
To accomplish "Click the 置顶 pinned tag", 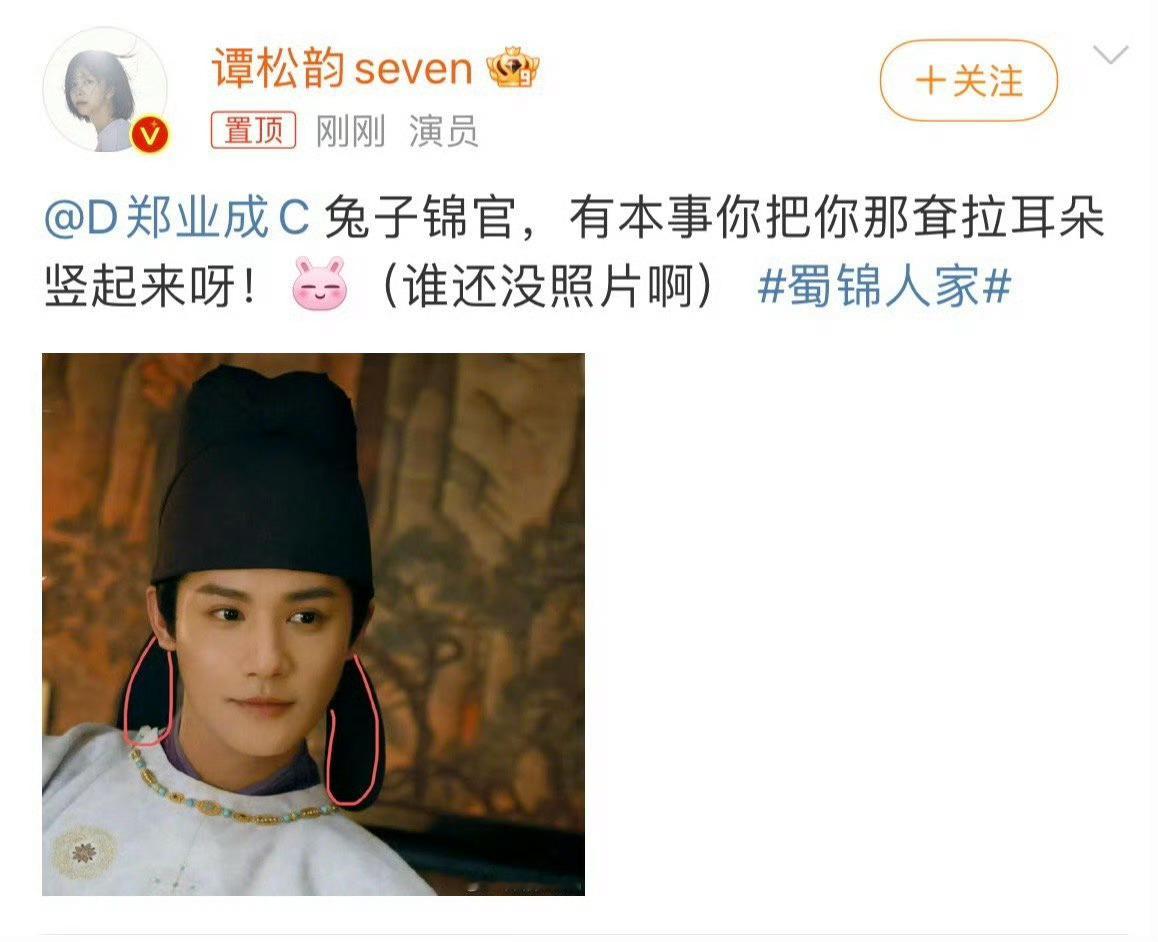I will [253, 131].
